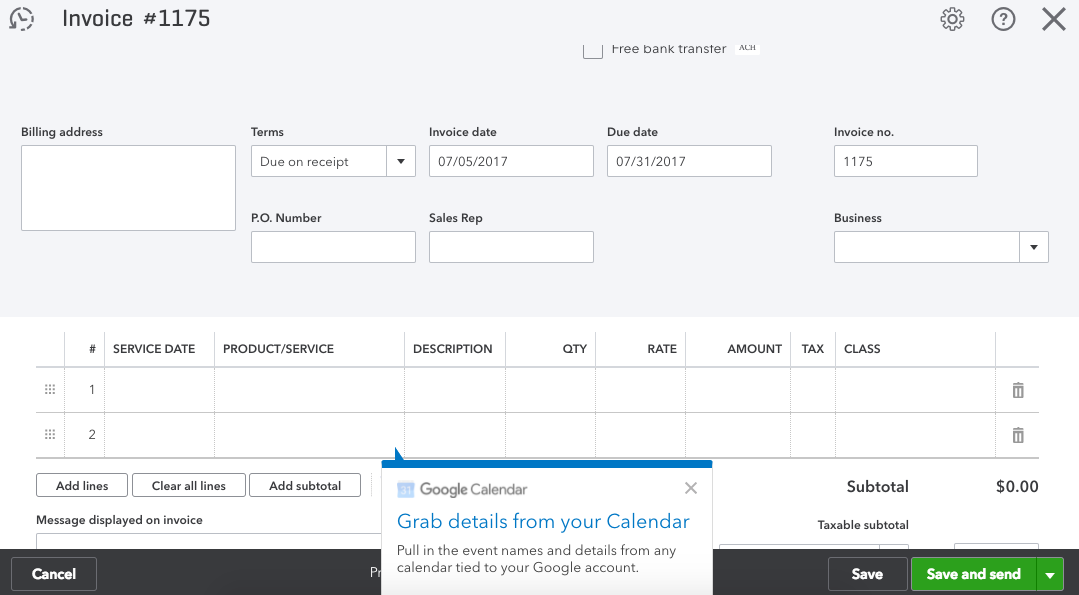Screen dimensions: 1079x595
Task: Delete line 1 with trash icon
Action: 1018,390
